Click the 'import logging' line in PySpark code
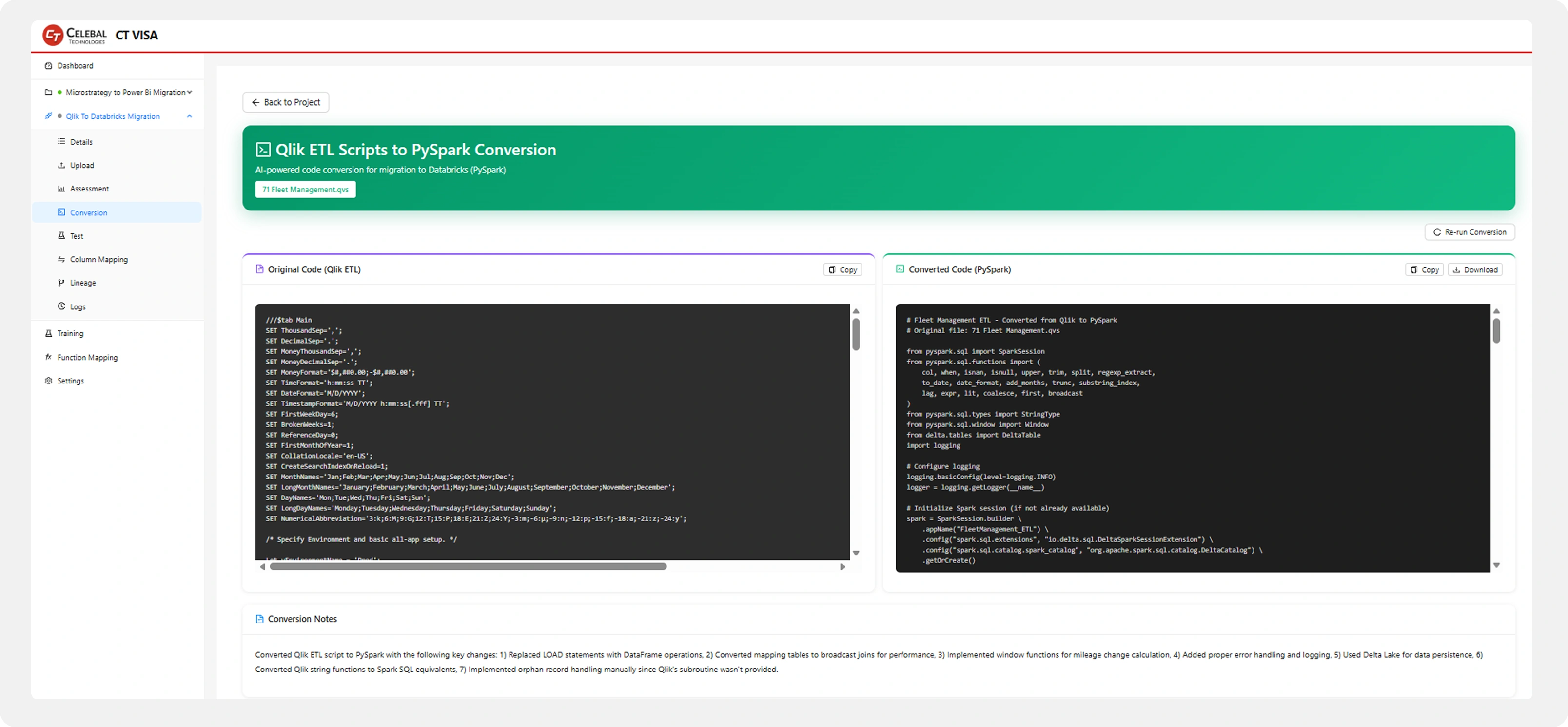This screenshot has width=1568, height=727. point(933,445)
